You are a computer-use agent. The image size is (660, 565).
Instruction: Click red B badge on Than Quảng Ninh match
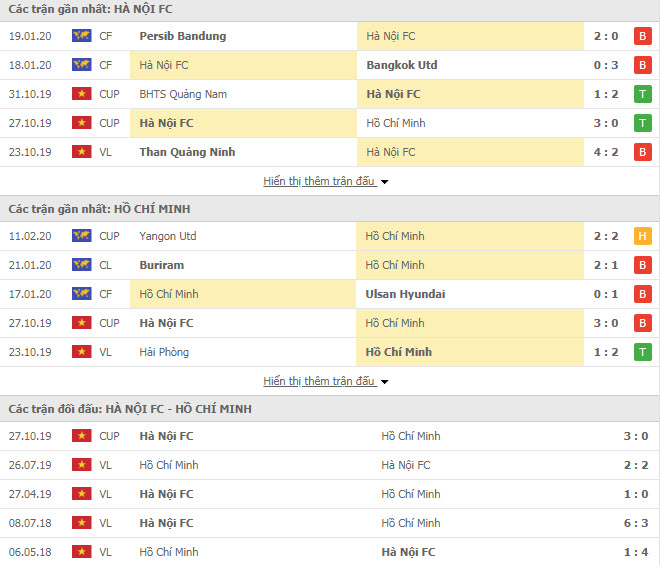click(x=642, y=152)
